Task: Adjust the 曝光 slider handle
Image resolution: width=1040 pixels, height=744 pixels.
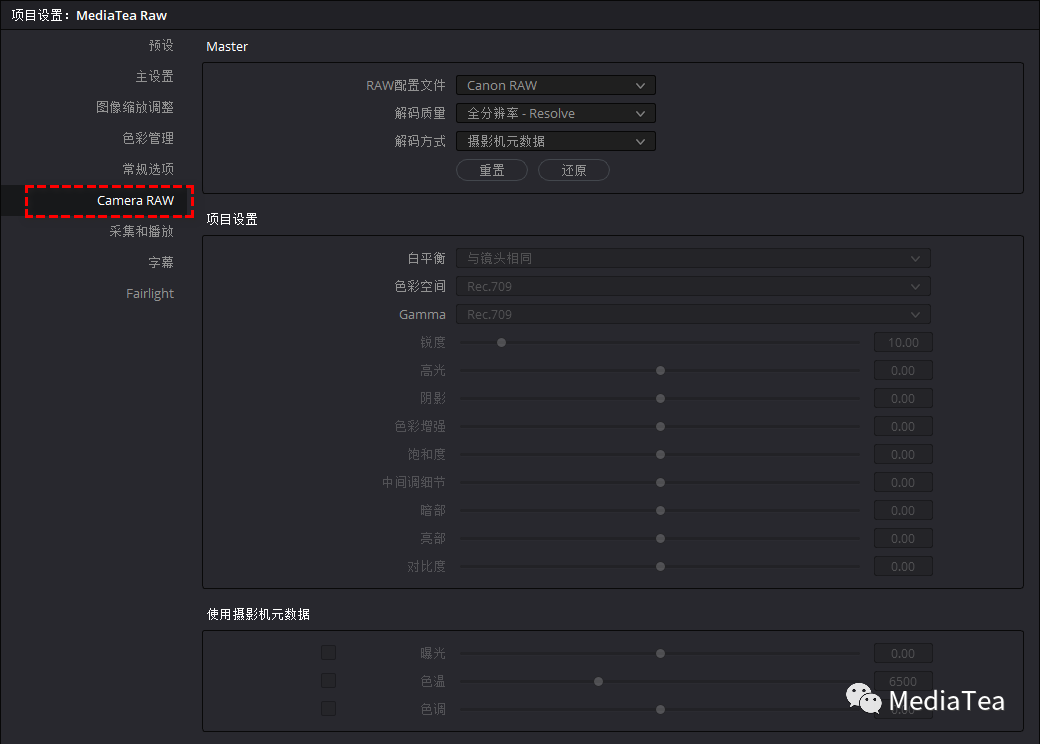Action: pos(660,654)
